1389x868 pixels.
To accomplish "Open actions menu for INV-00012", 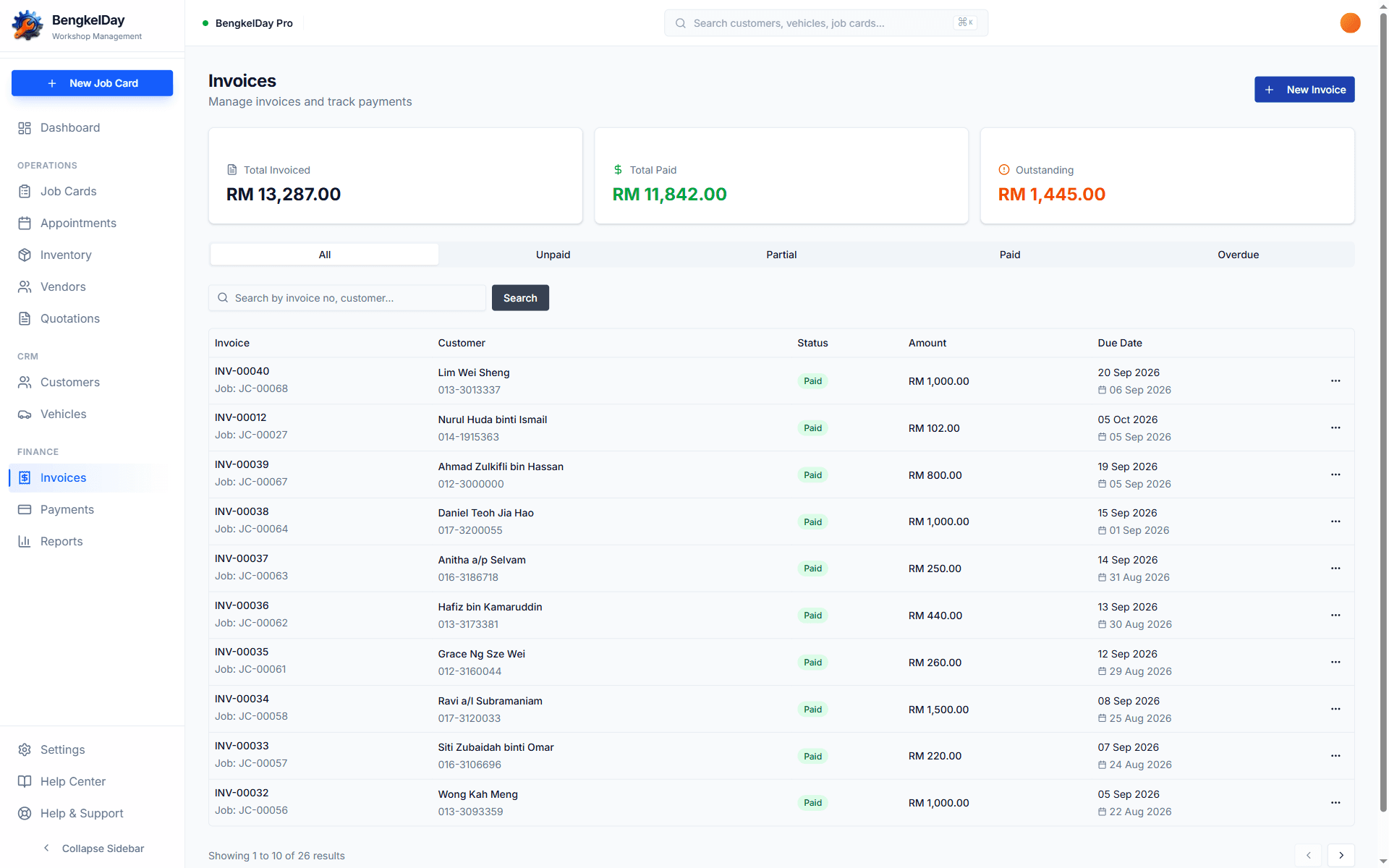I will (x=1335, y=428).
